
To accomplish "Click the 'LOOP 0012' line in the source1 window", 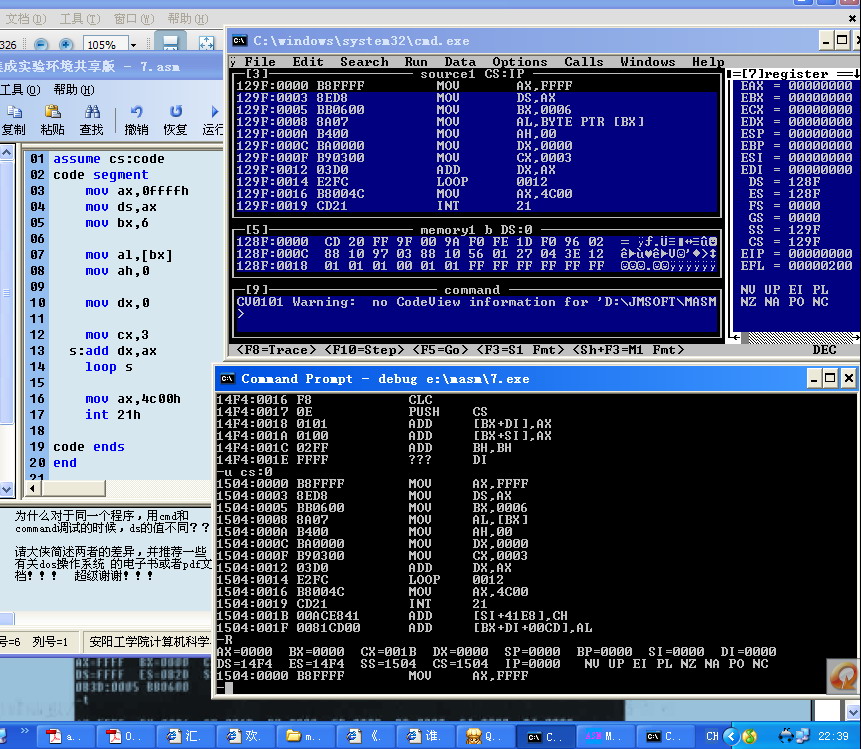I will coord(477,182).
